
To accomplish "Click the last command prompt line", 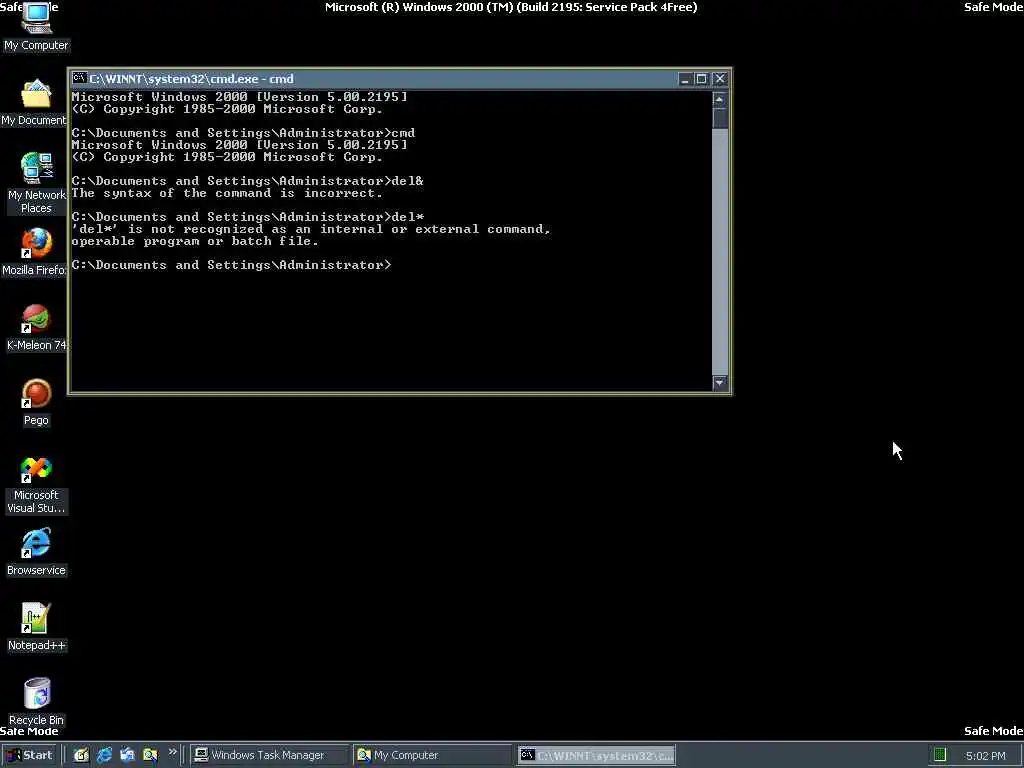I will (231, 265).
